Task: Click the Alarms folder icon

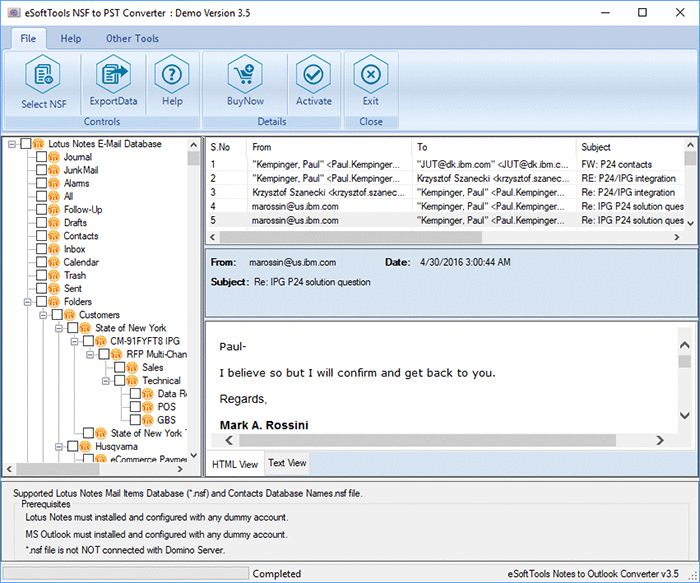Action: (x=54, y=183)
